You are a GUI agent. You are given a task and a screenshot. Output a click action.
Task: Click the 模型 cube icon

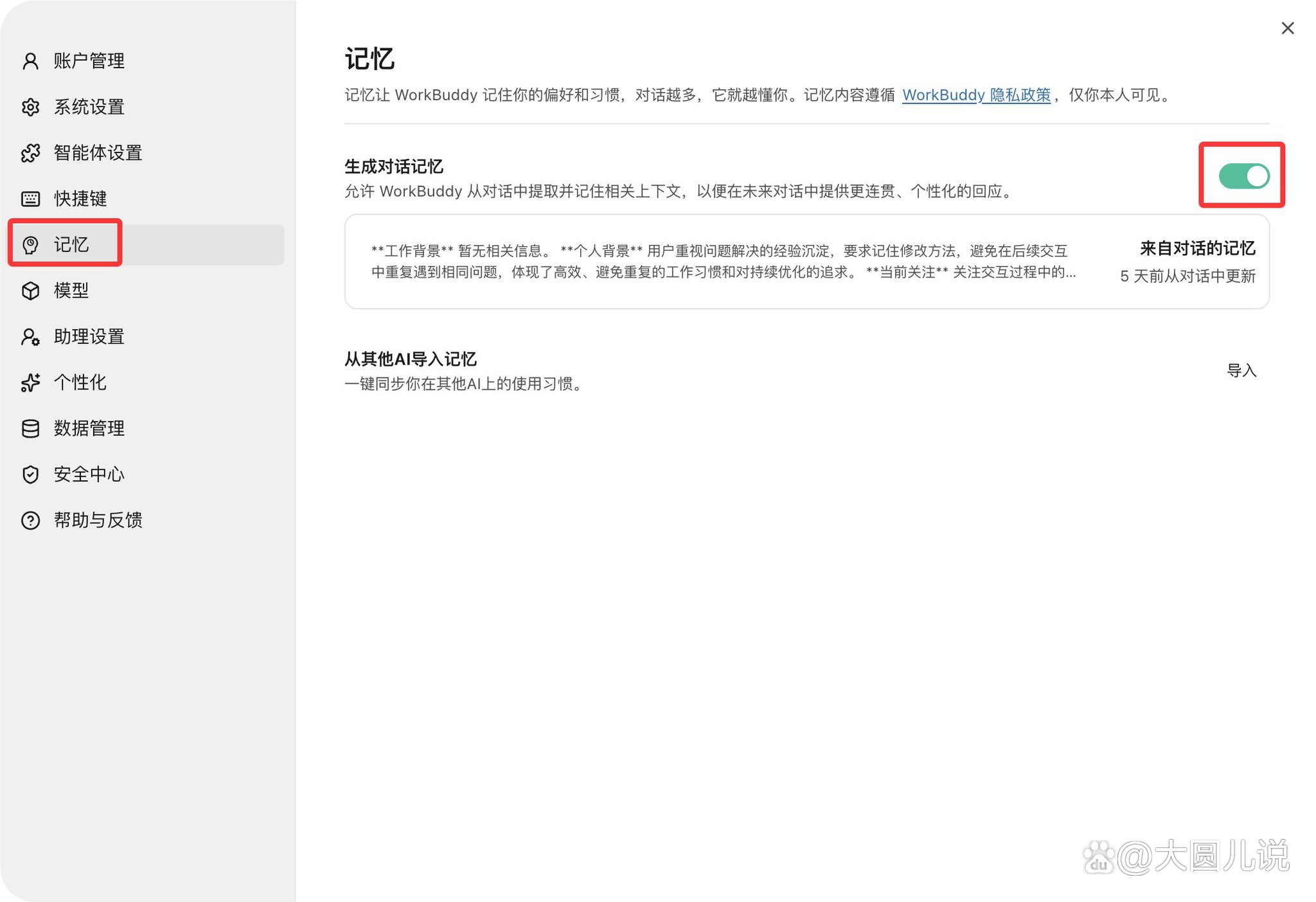[30, 291]
